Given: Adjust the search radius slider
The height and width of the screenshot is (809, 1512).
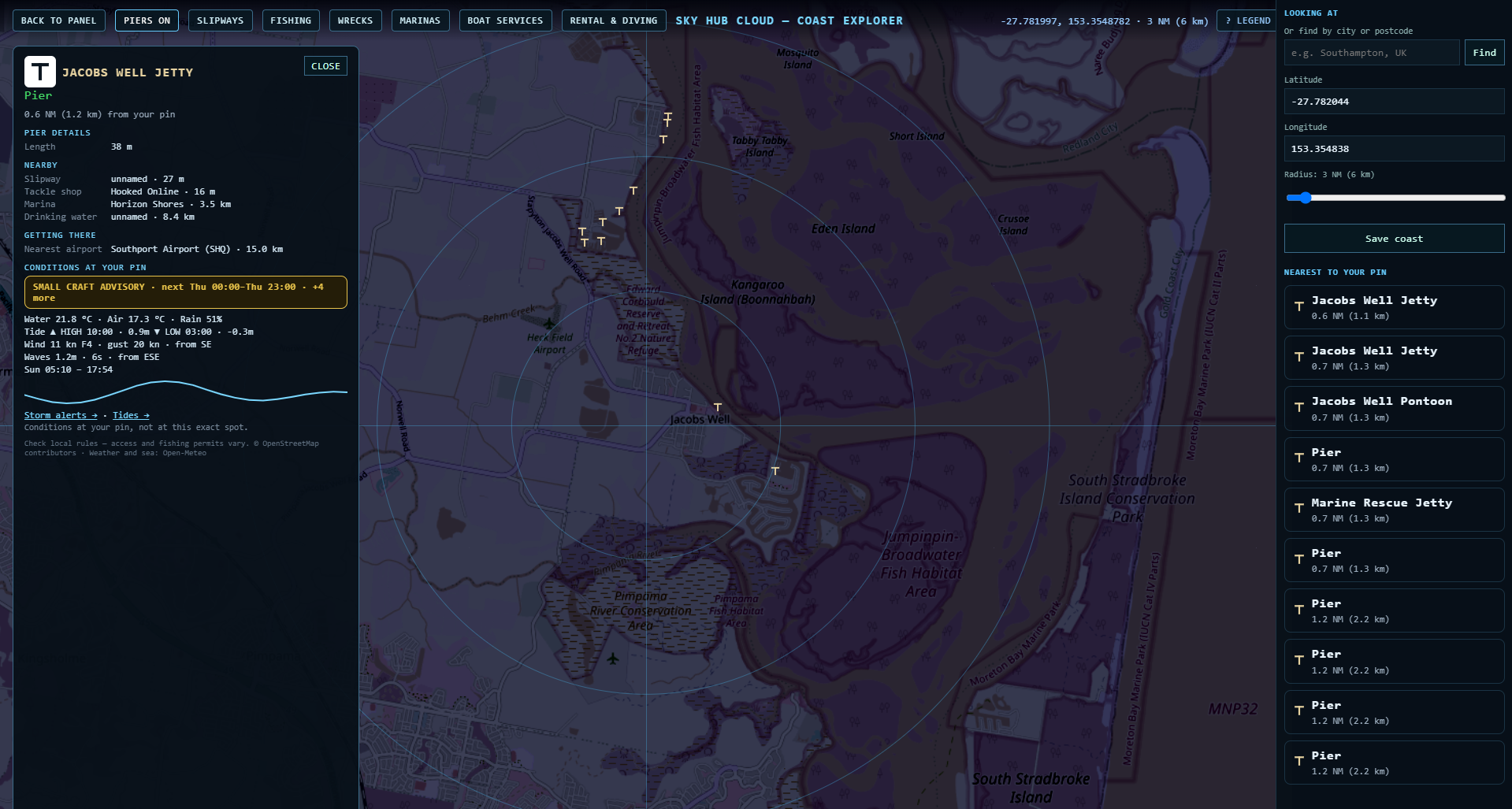Looking at the screenshot, I should tap(1394, 198).
